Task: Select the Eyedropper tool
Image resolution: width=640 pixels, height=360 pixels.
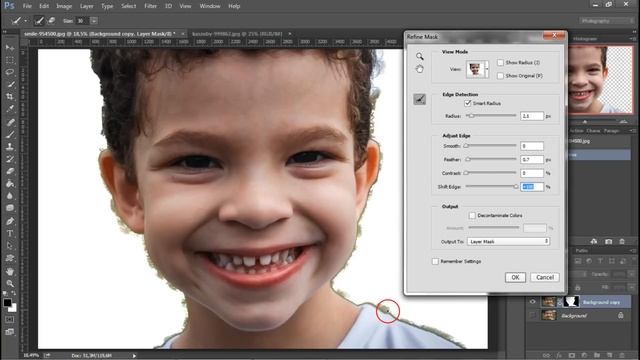Action: [x=10, y=109]
